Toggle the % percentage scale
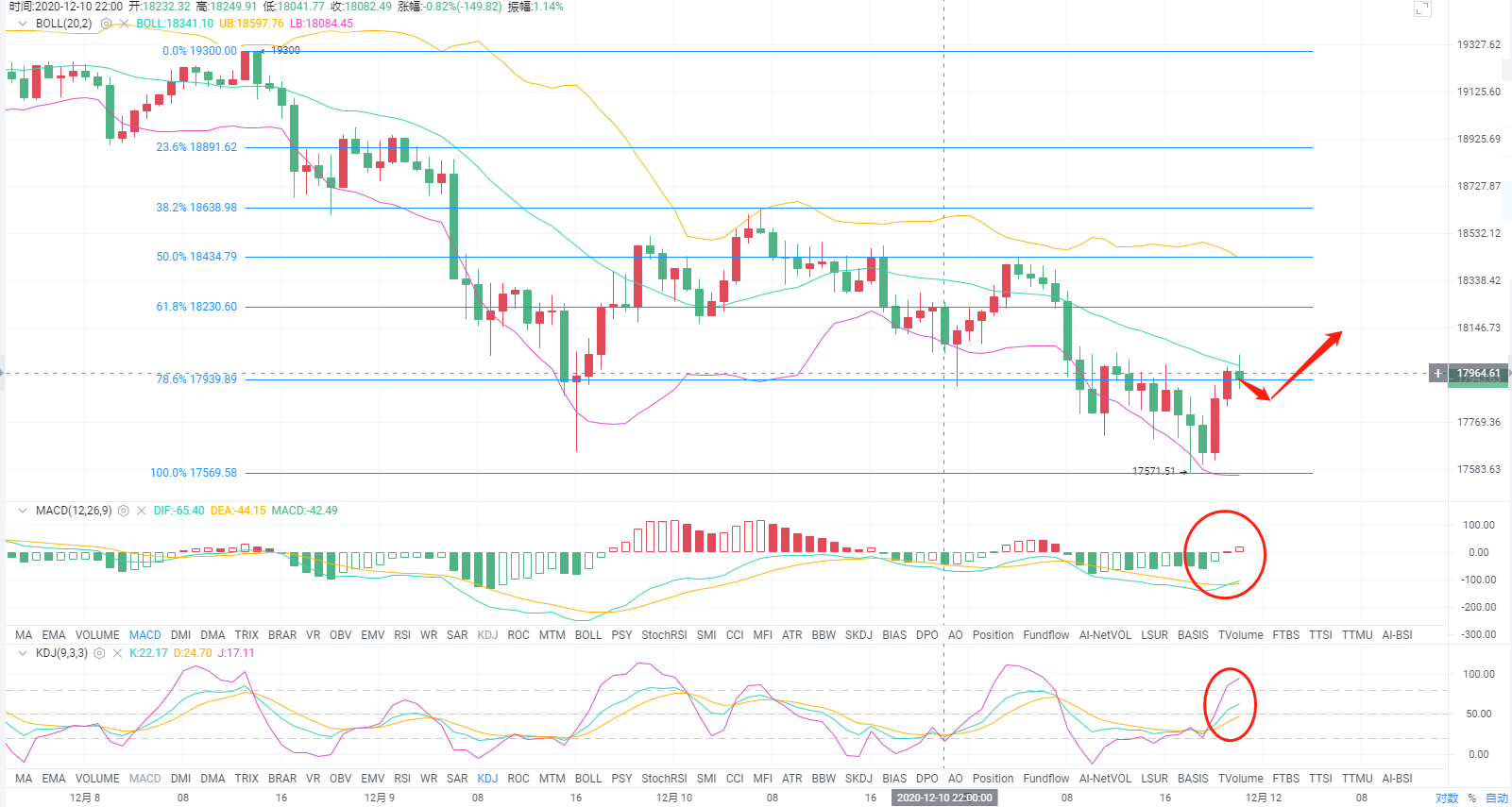 [1471, 799]
